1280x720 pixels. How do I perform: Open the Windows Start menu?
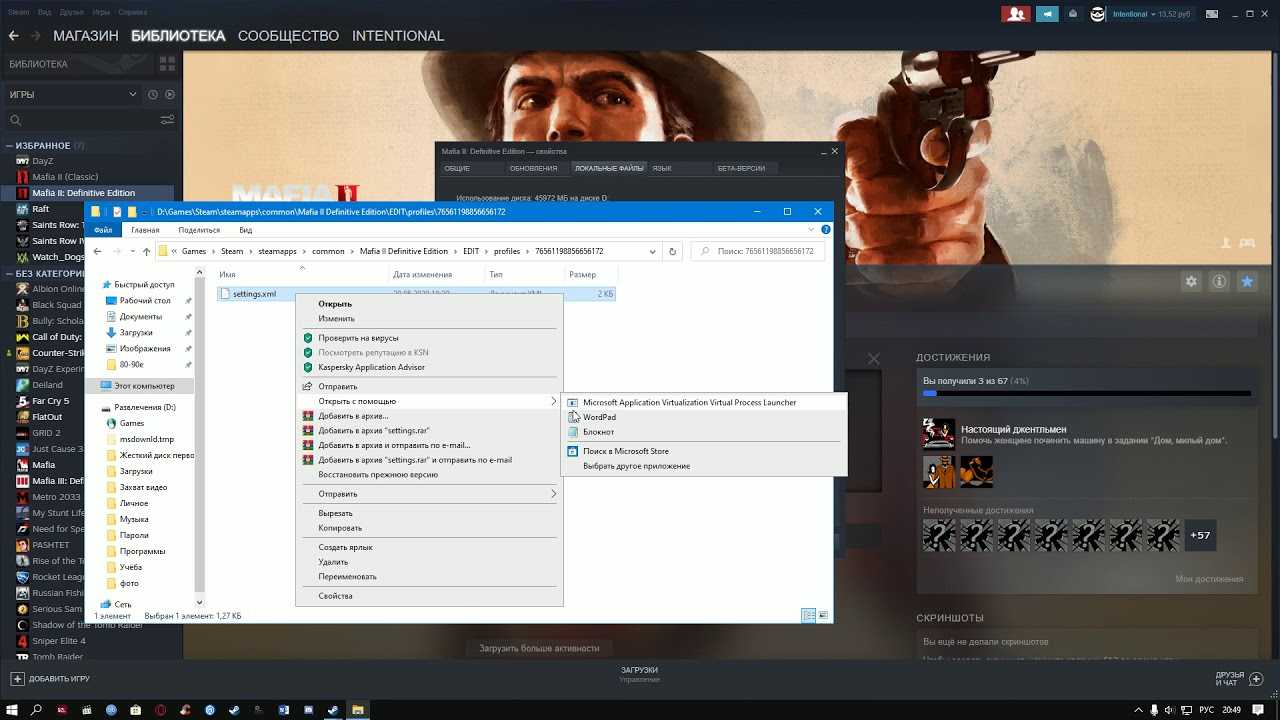pyautogui.click(x=12, y=709)
